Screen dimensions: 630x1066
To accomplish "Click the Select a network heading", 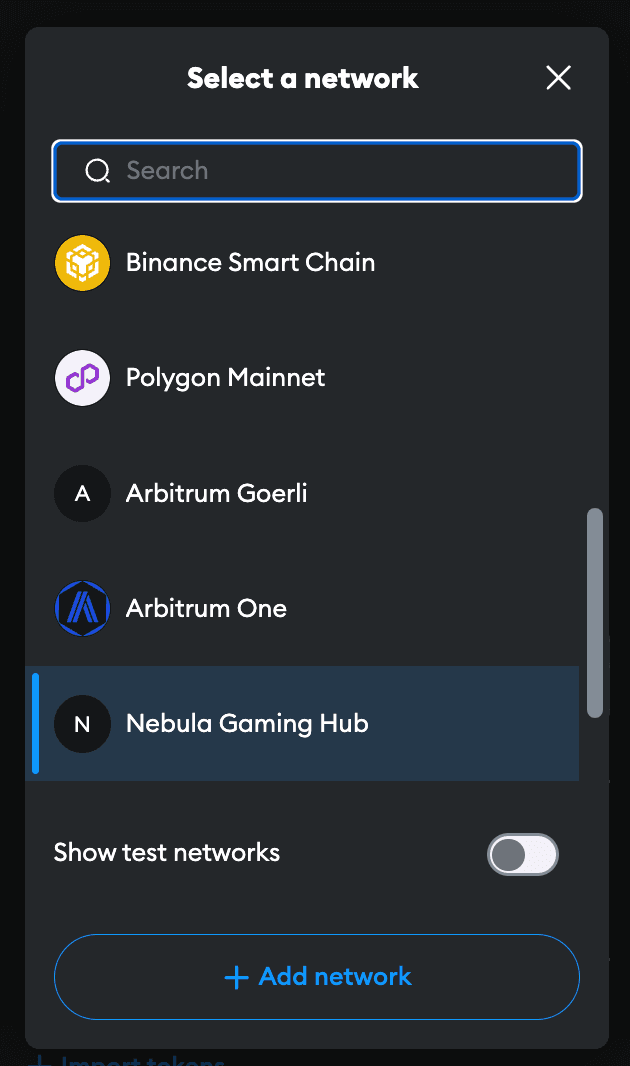I will pos(303,78).
